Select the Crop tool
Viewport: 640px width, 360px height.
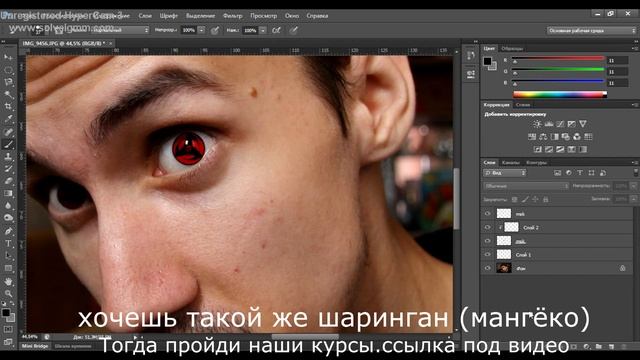[x=8, y=107]
